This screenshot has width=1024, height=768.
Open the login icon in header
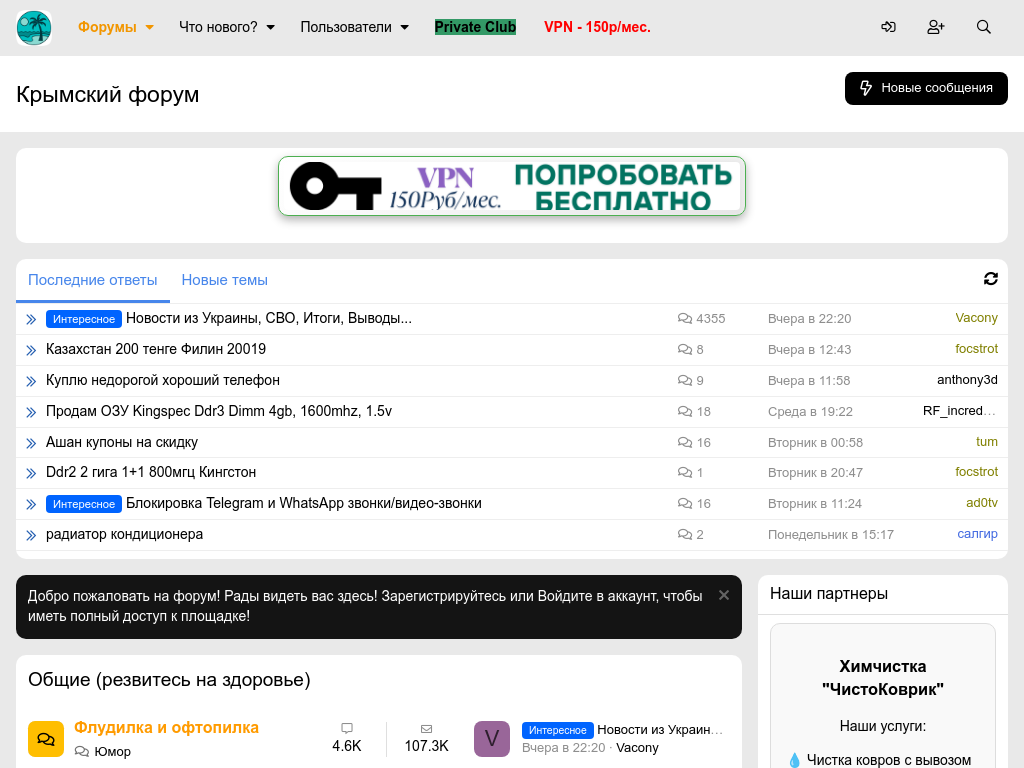coord(888,27)
